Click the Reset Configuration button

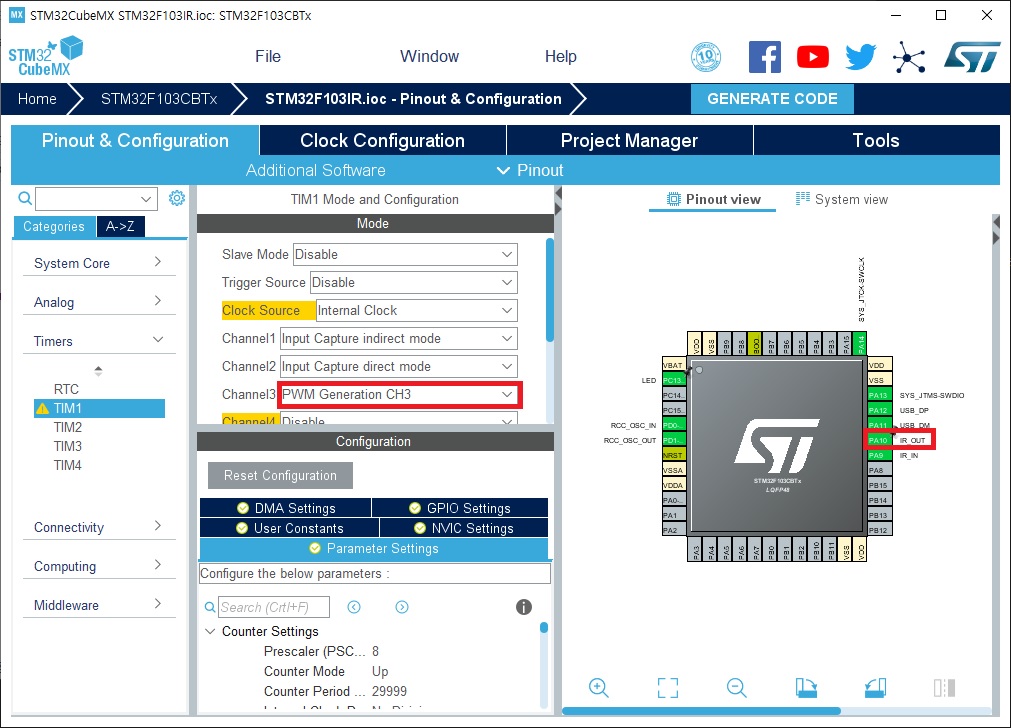click(x=280, y=475)
